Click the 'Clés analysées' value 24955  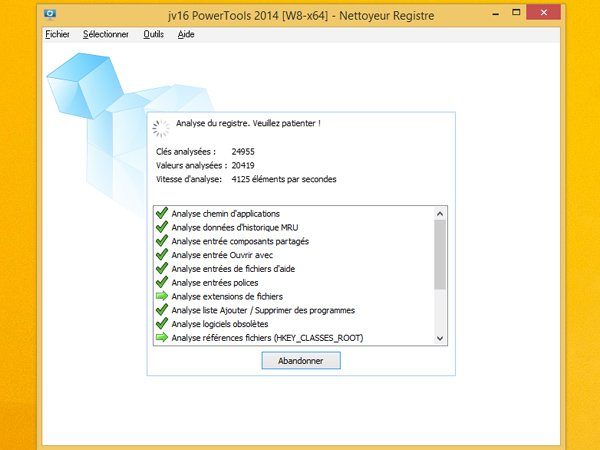243,152
